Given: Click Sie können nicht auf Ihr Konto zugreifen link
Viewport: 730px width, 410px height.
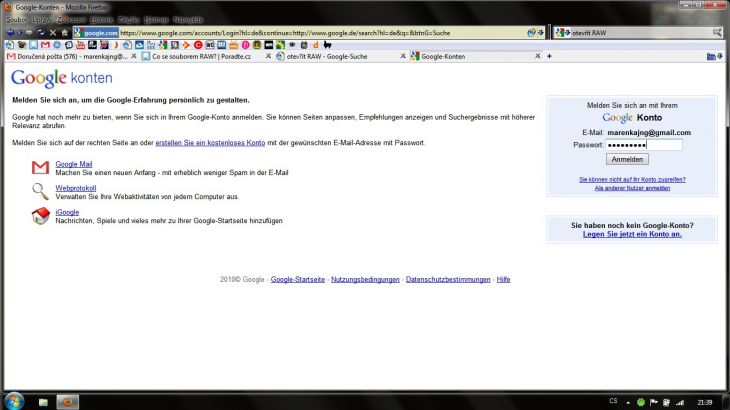Looking at the screenshot, I should pyautogui.click(x=632, y=179).
